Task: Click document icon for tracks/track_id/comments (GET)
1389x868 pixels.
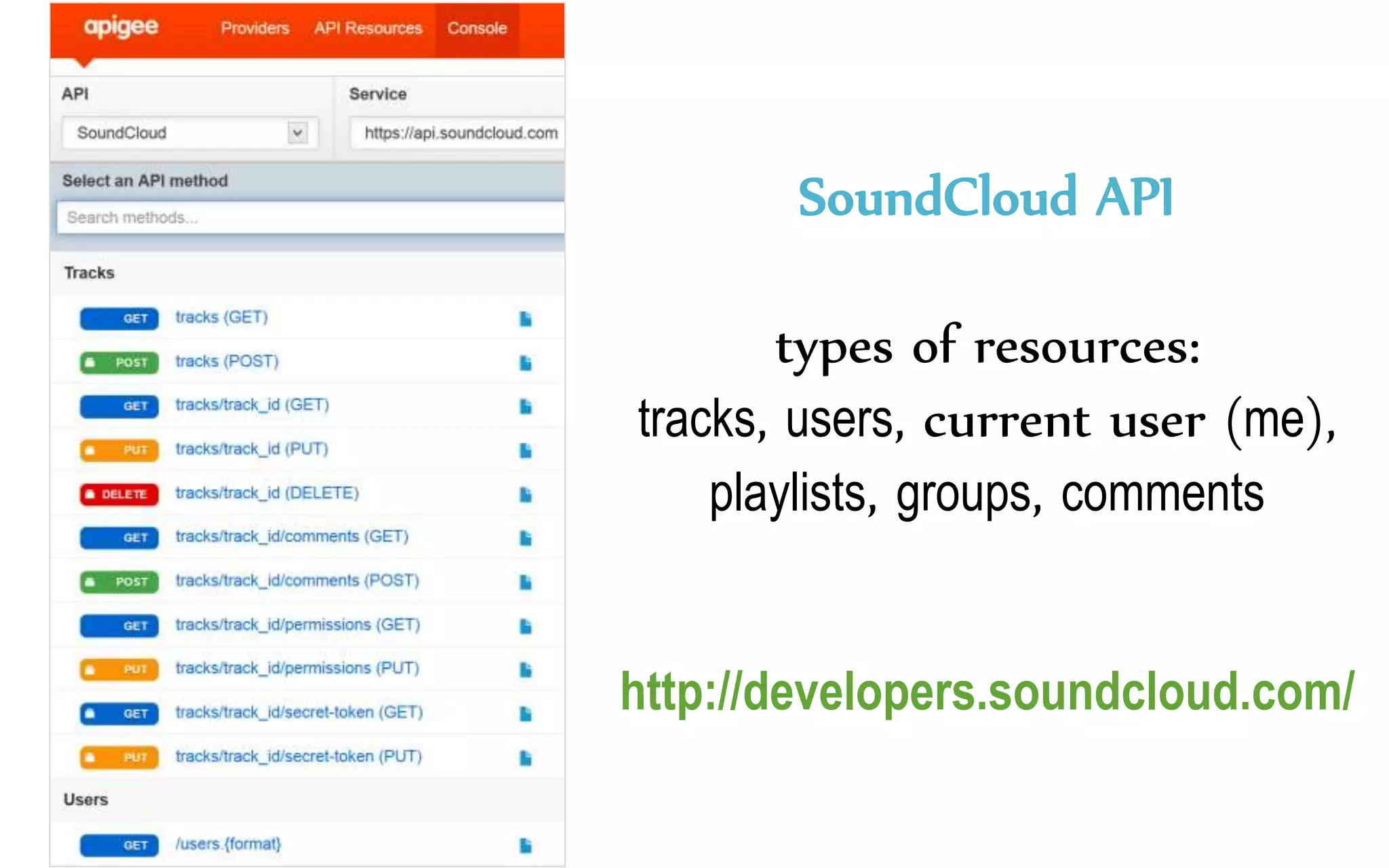Action: (x=526, y=538)
